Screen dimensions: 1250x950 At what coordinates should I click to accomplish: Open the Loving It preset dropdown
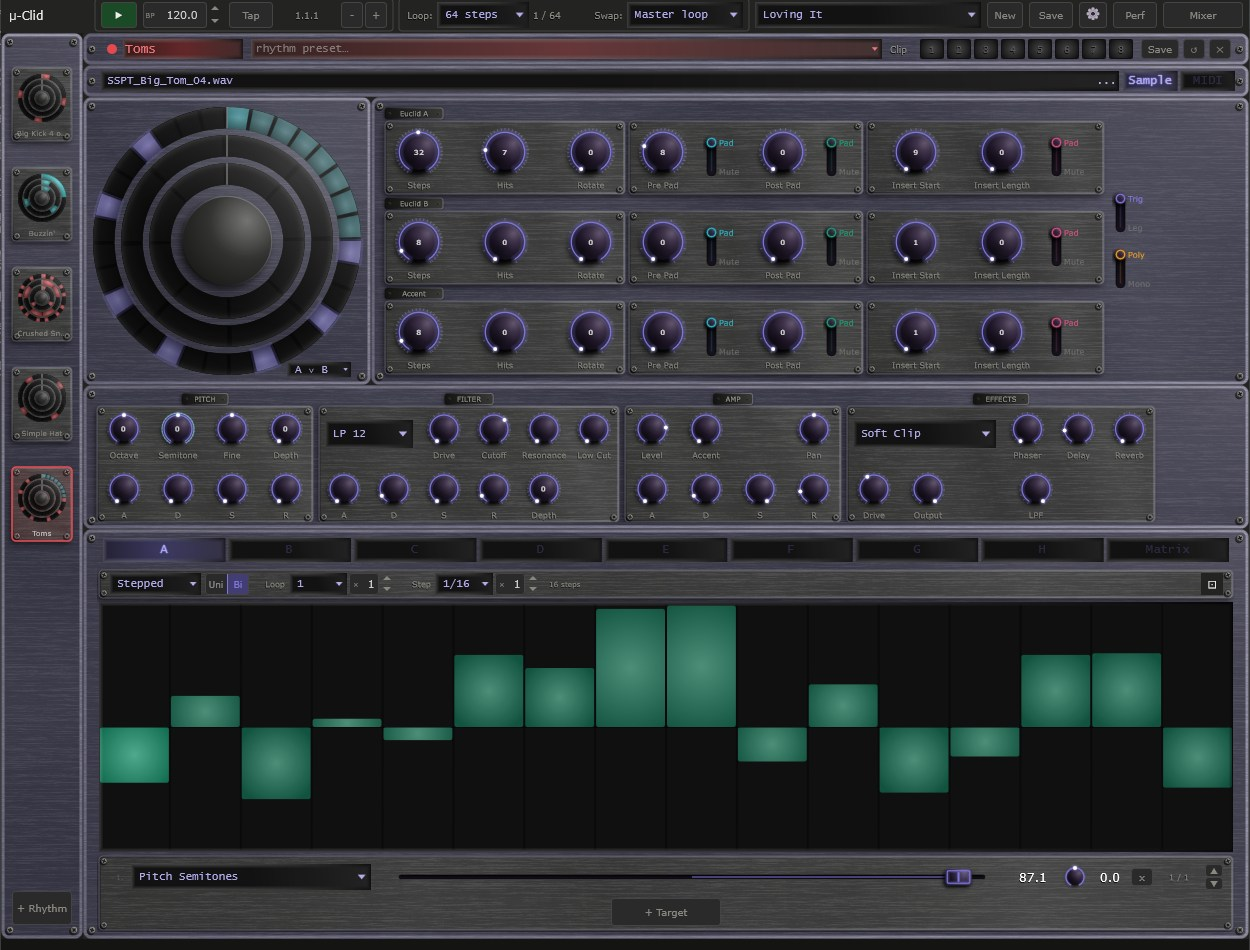(x=868, y=15)
